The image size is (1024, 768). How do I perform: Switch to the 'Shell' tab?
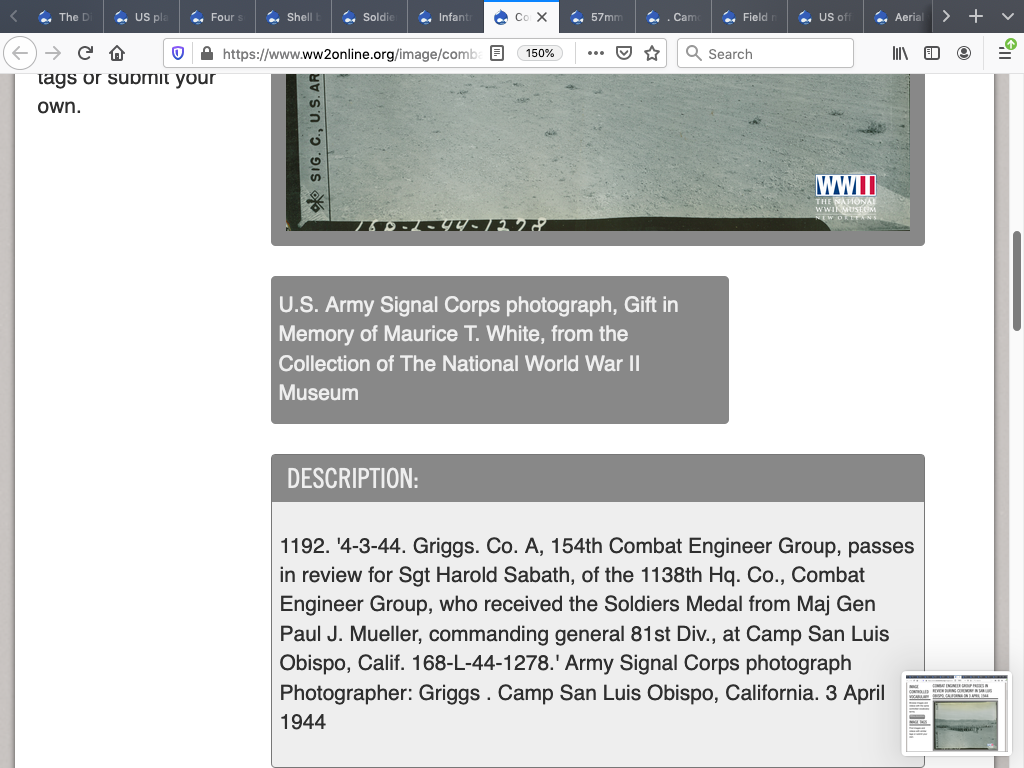tap(292, 17)
